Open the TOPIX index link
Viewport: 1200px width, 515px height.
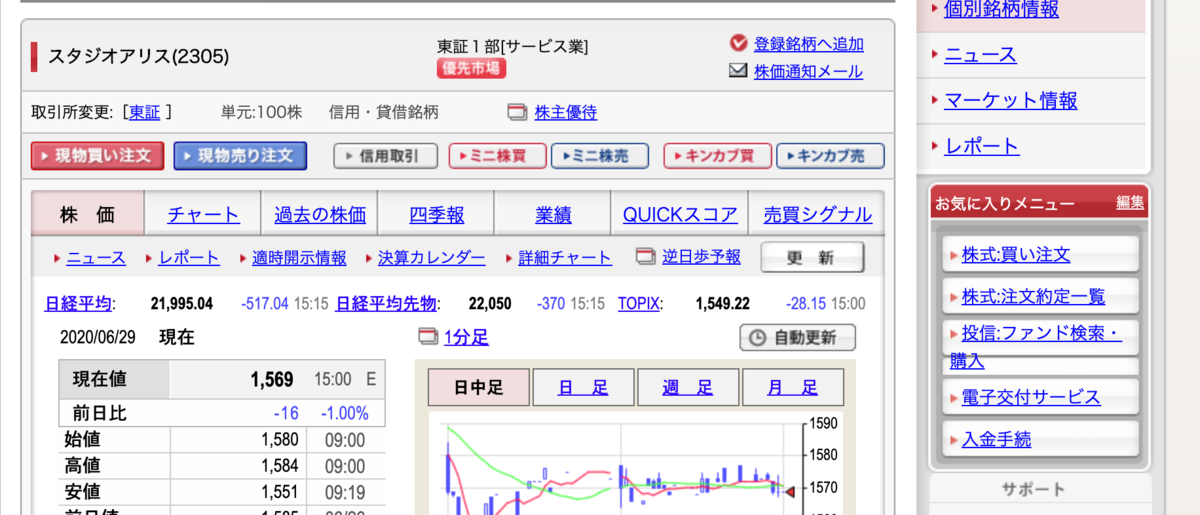[x=639, y=304]
